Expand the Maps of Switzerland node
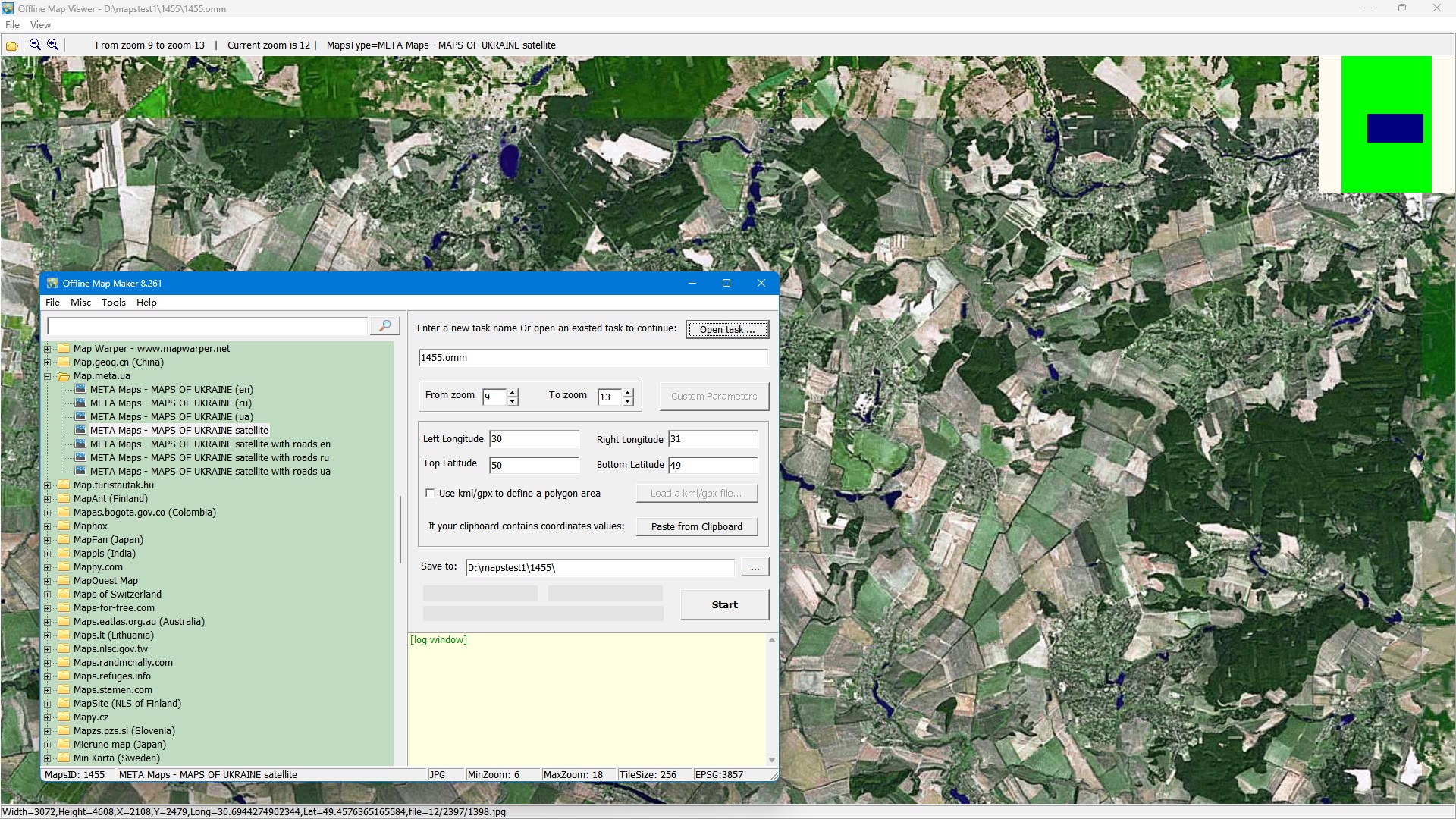The image size is (1456, 819). pyautogui.click(x=48, y=595)
